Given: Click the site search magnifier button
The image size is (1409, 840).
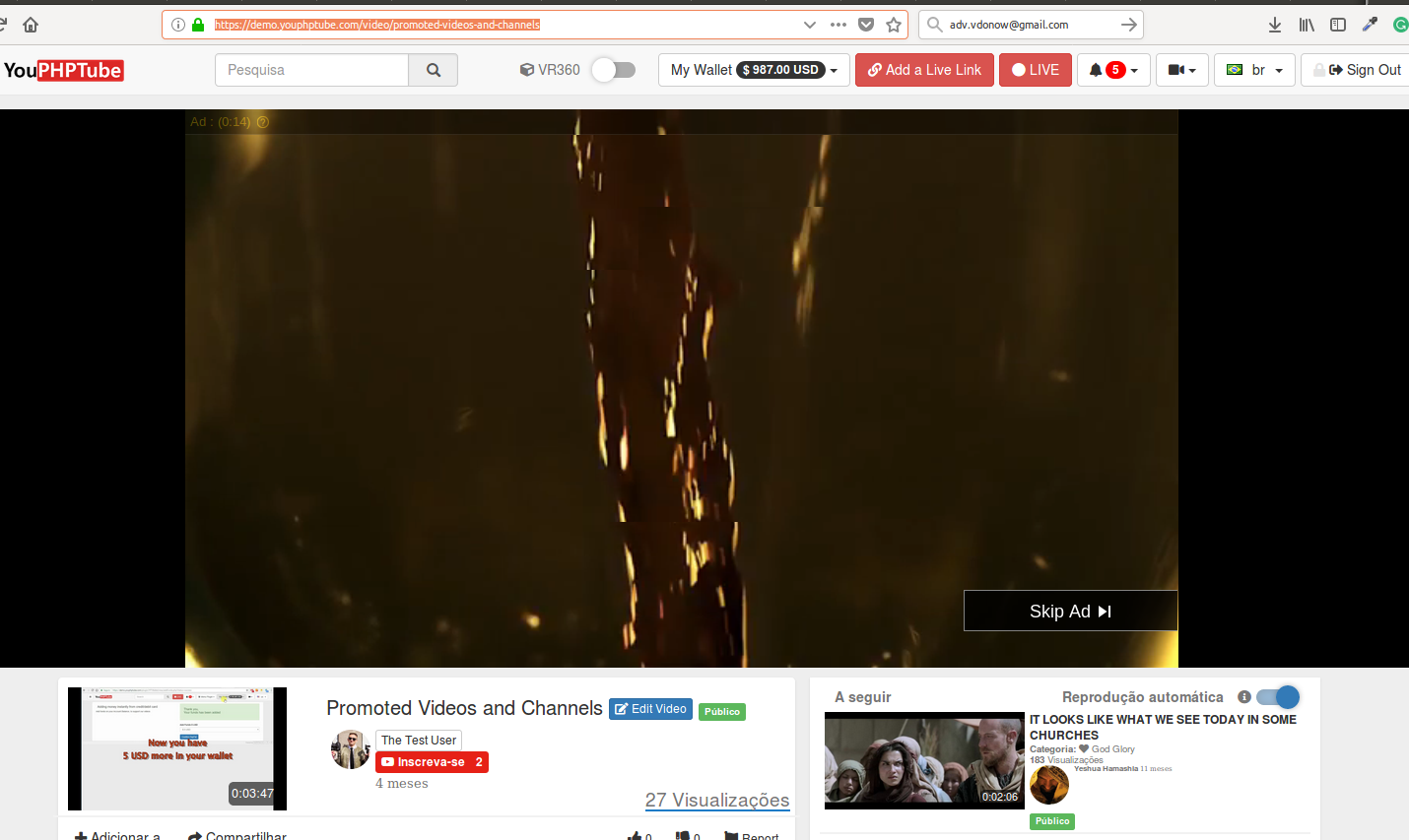Looking at the screenshot, I should coord(434,70).
